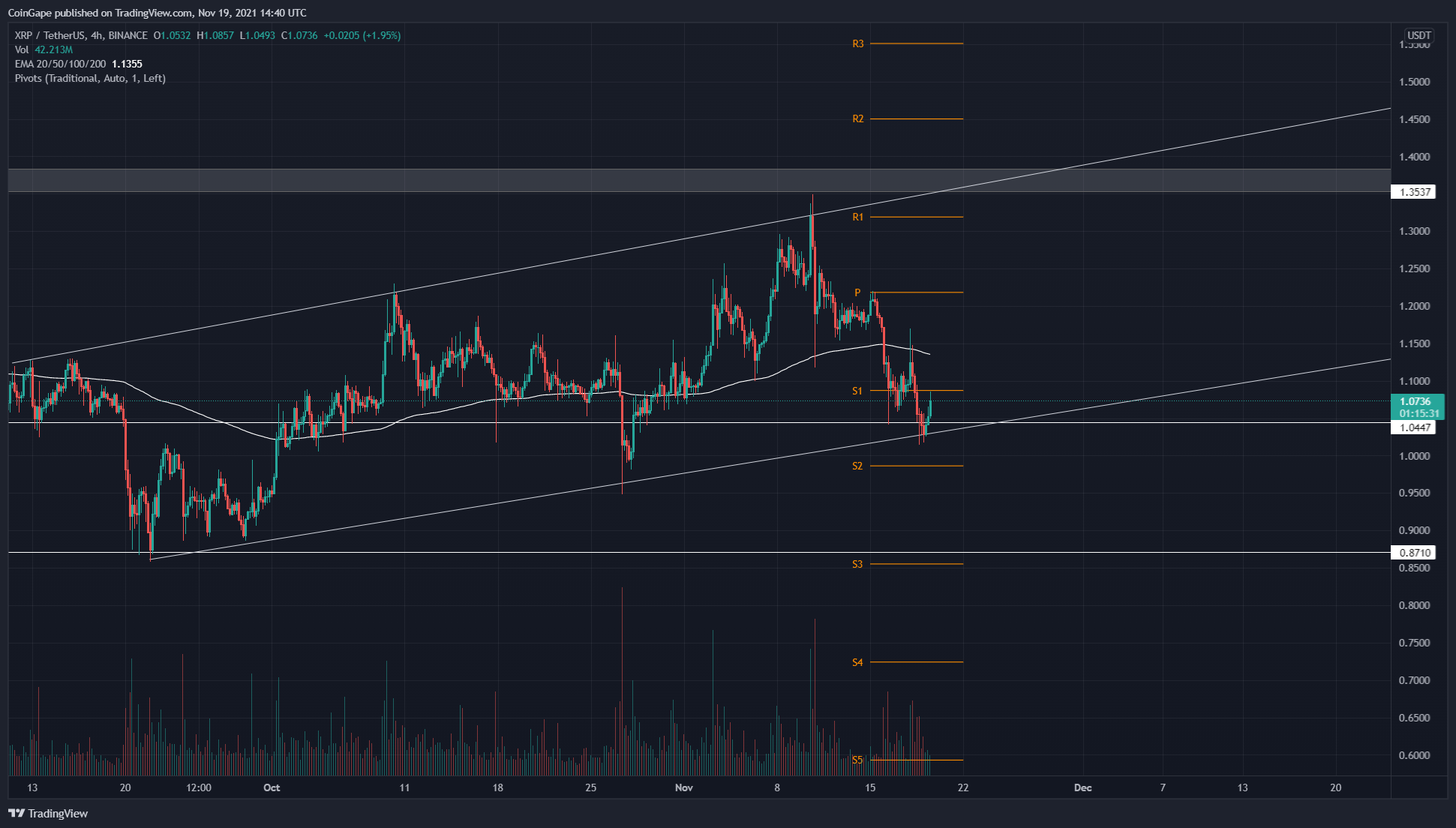Click the S2 pivot support label
Screen dimensions: 1456x828
pyautogui.click(x=857, y=466)
